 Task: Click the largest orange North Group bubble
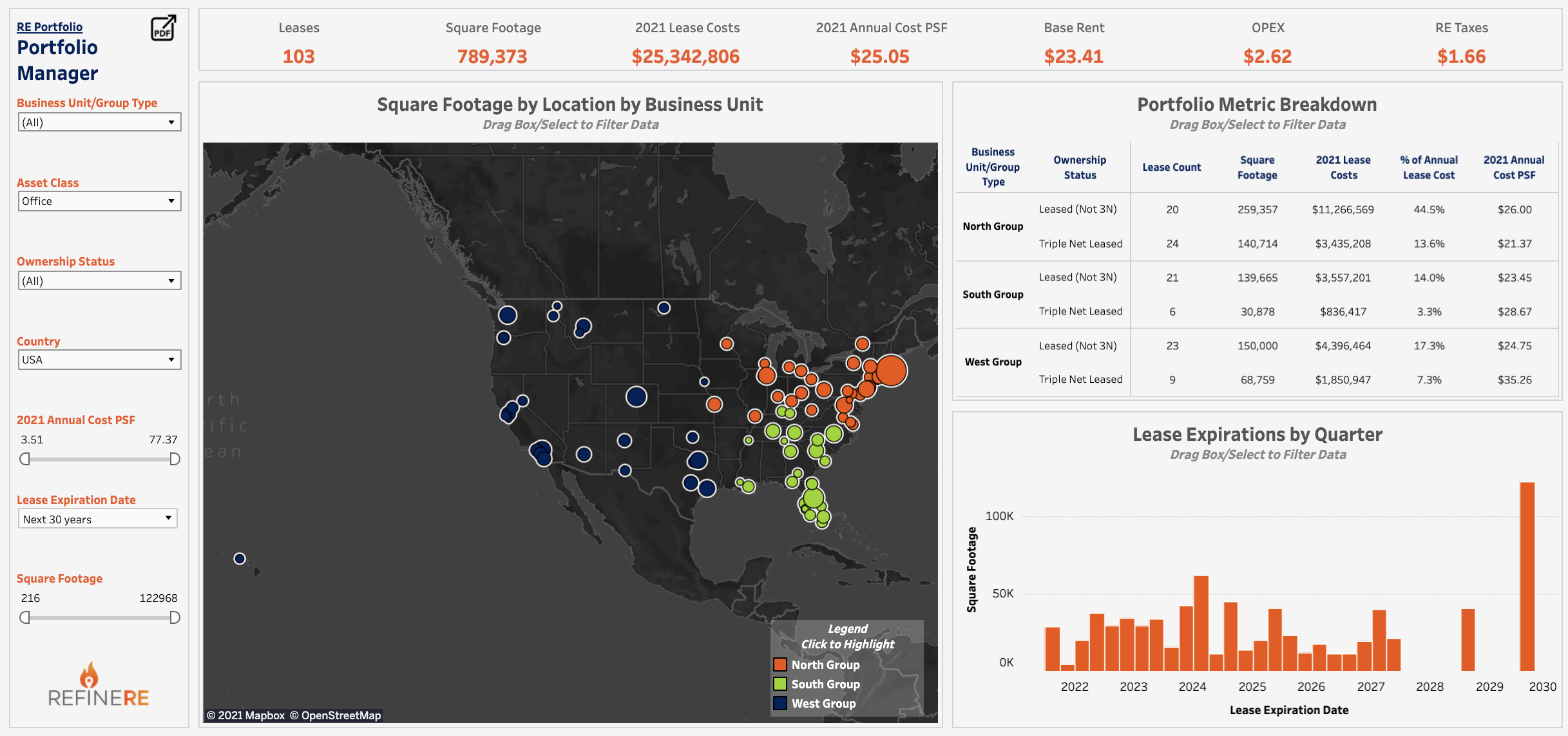pyautogui.click(x=891, y=371)
